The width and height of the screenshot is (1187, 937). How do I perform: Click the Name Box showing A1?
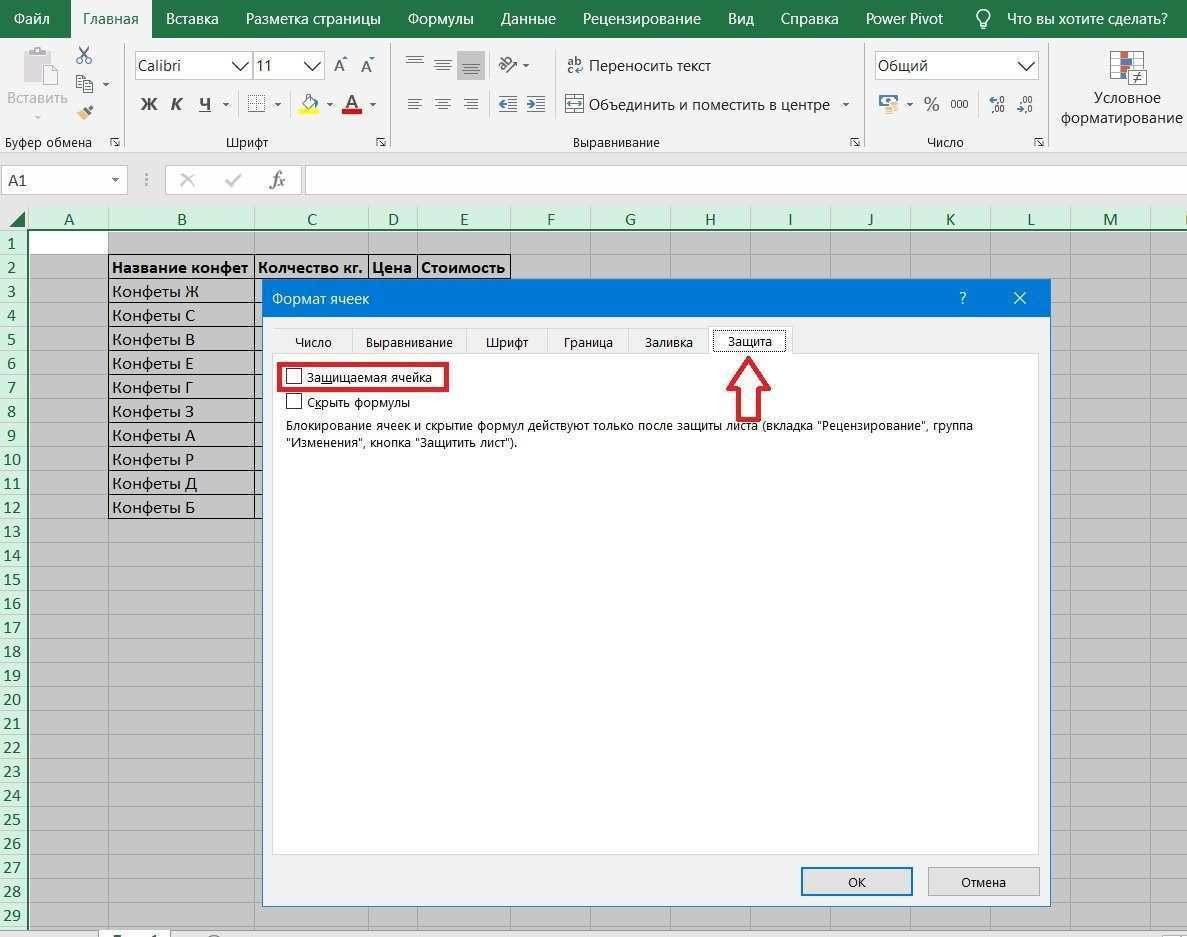[x=57, y=180]
